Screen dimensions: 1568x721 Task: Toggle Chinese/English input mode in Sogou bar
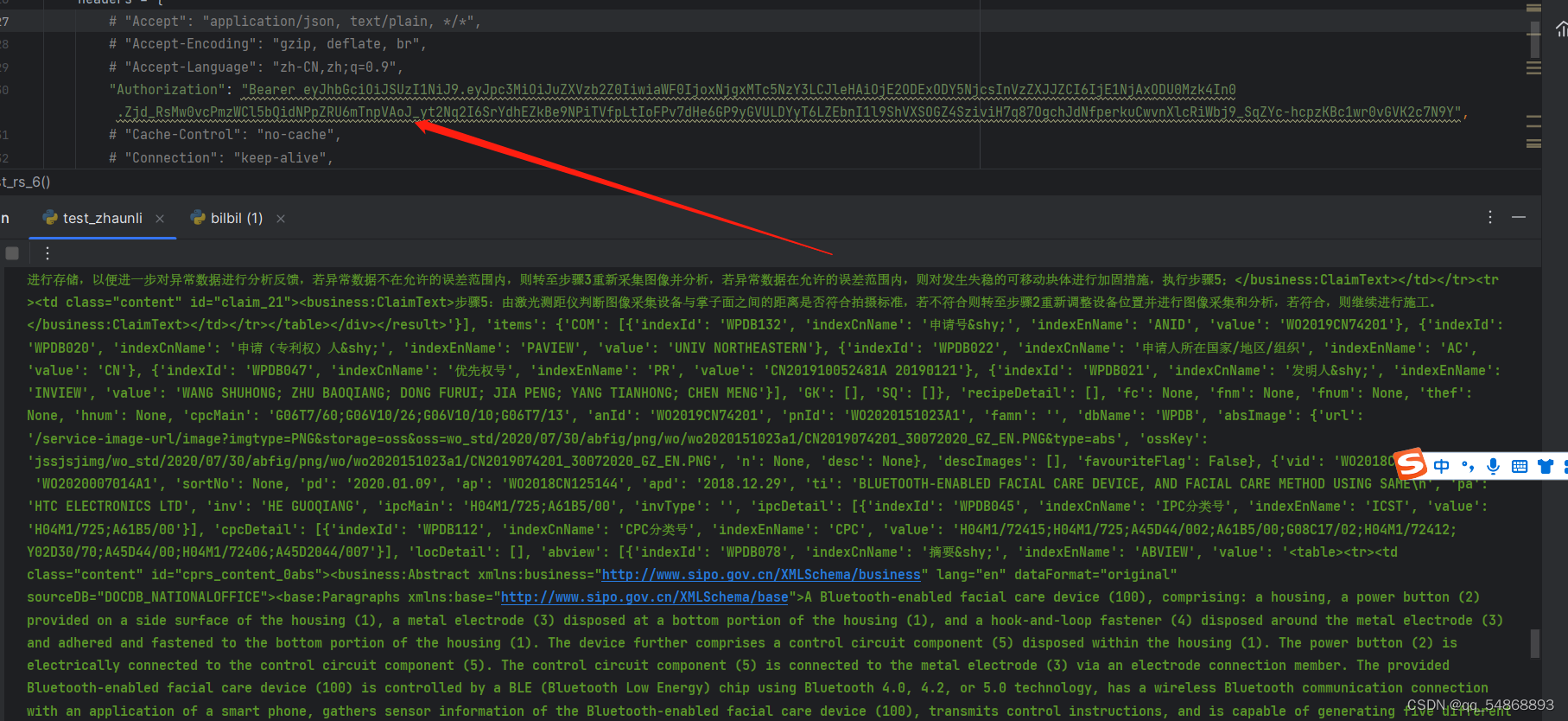pos(1441,467)
